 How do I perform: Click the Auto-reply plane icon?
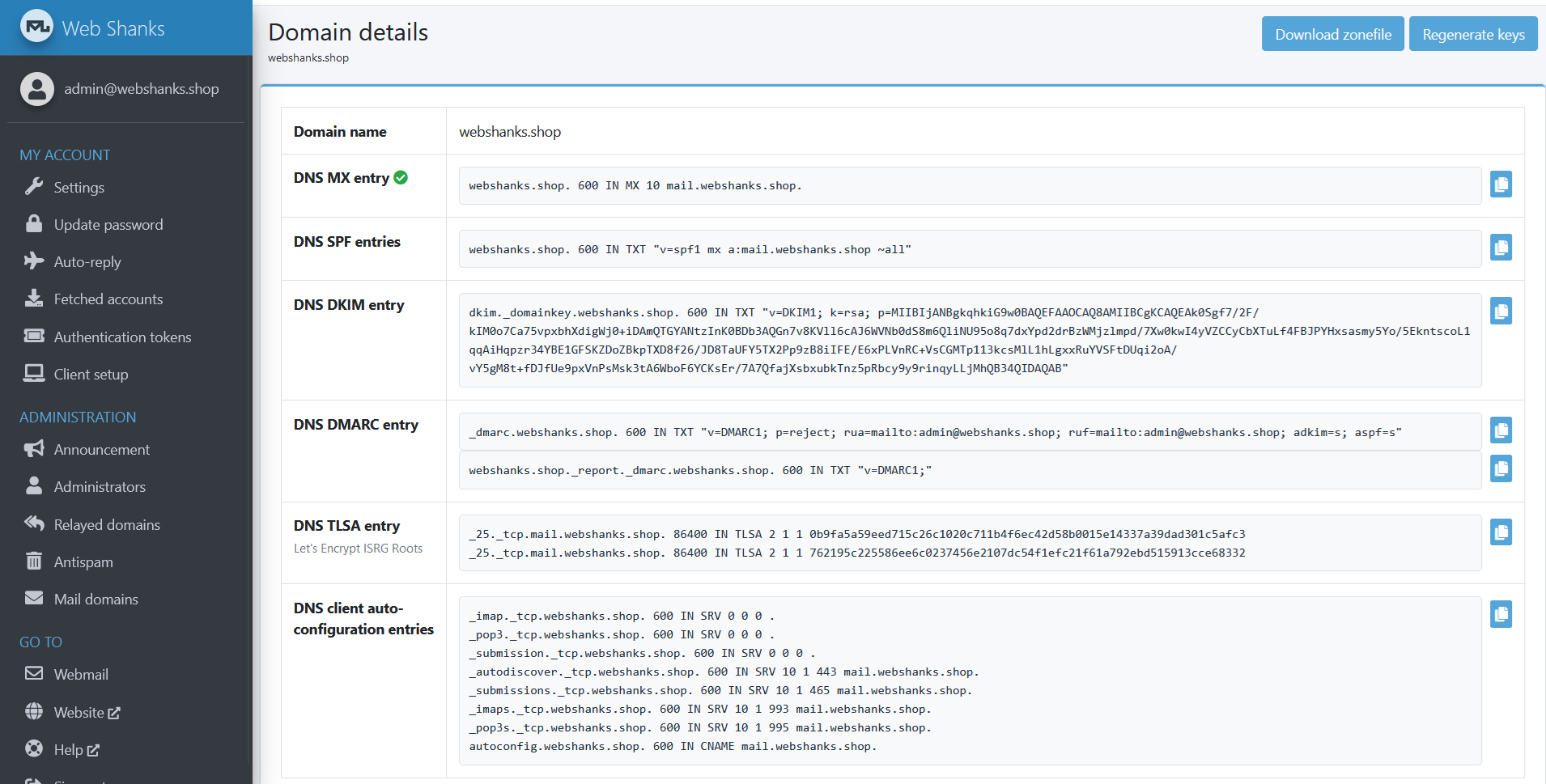34,261
